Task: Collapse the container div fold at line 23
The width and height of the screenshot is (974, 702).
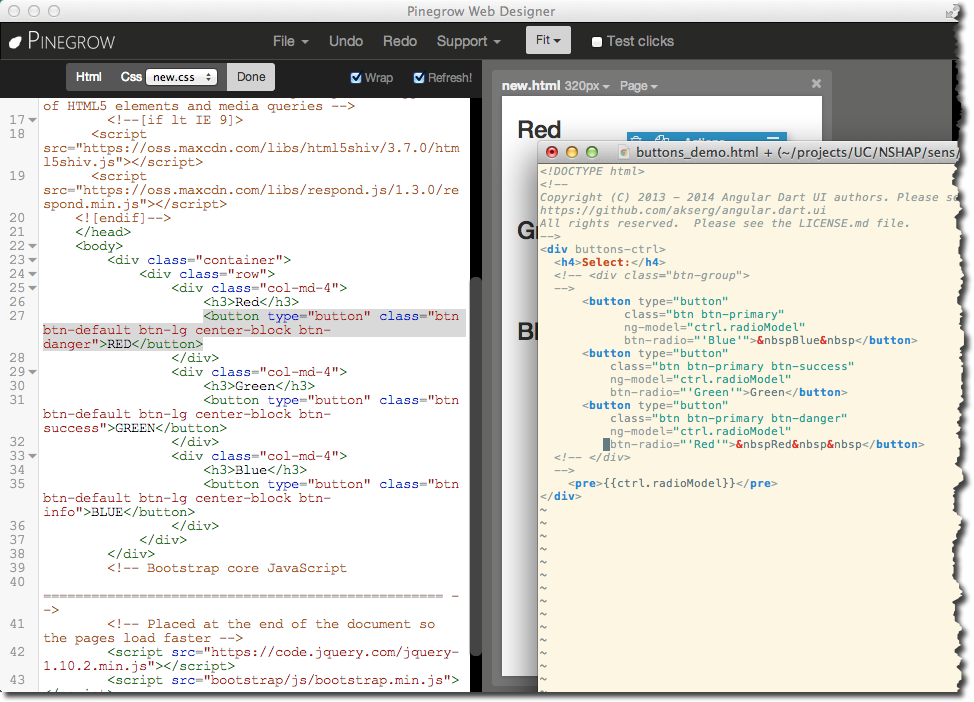Action: pyautogui.click(x=32, y=260)
